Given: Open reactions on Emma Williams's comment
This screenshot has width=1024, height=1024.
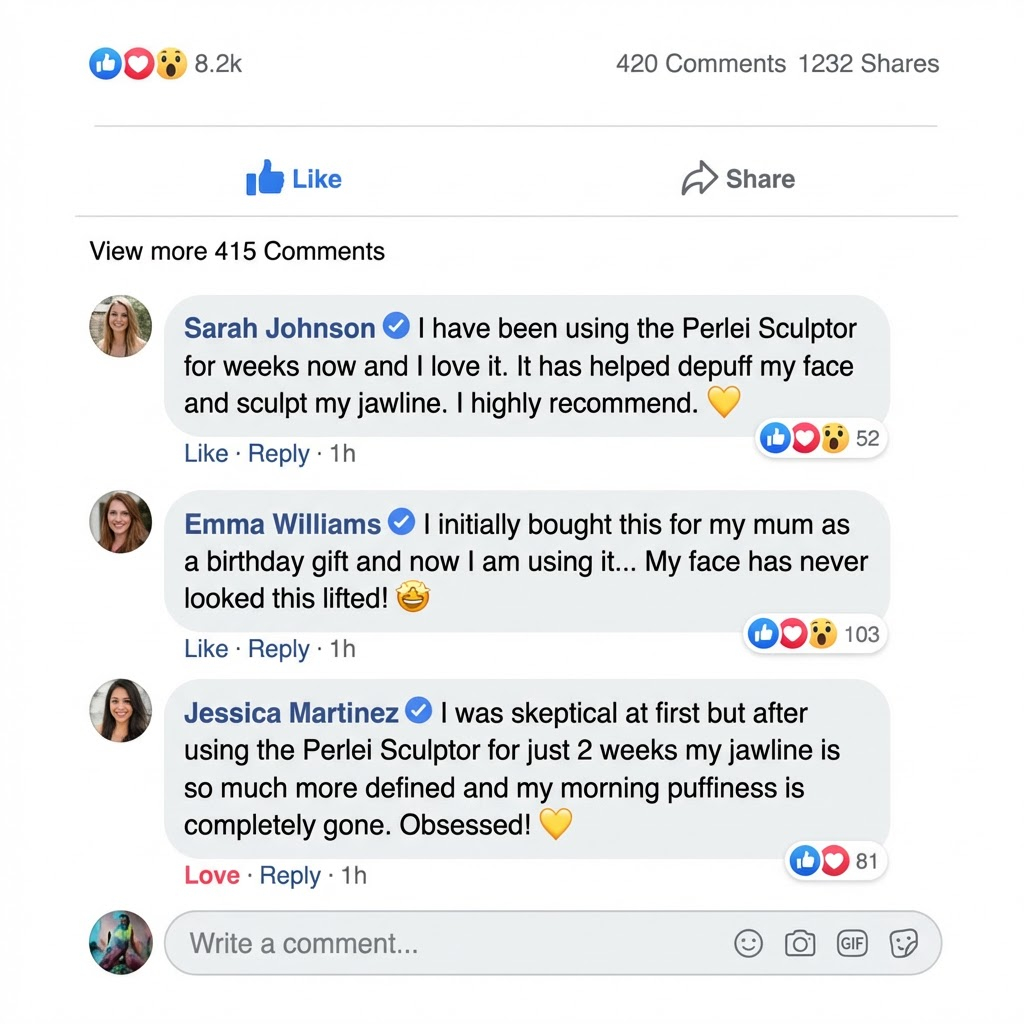Looking at the screenshot, I should point(814,634).
